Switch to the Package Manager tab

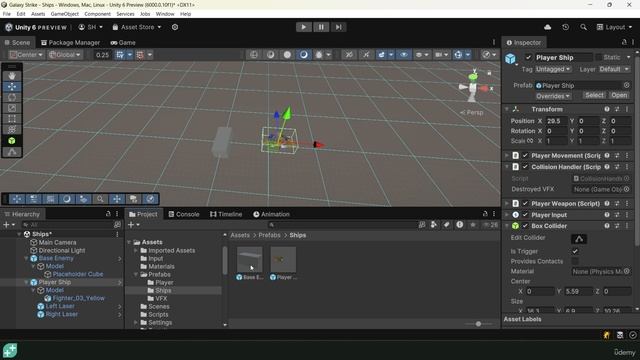pyautogui.click(x=70, y=42)
